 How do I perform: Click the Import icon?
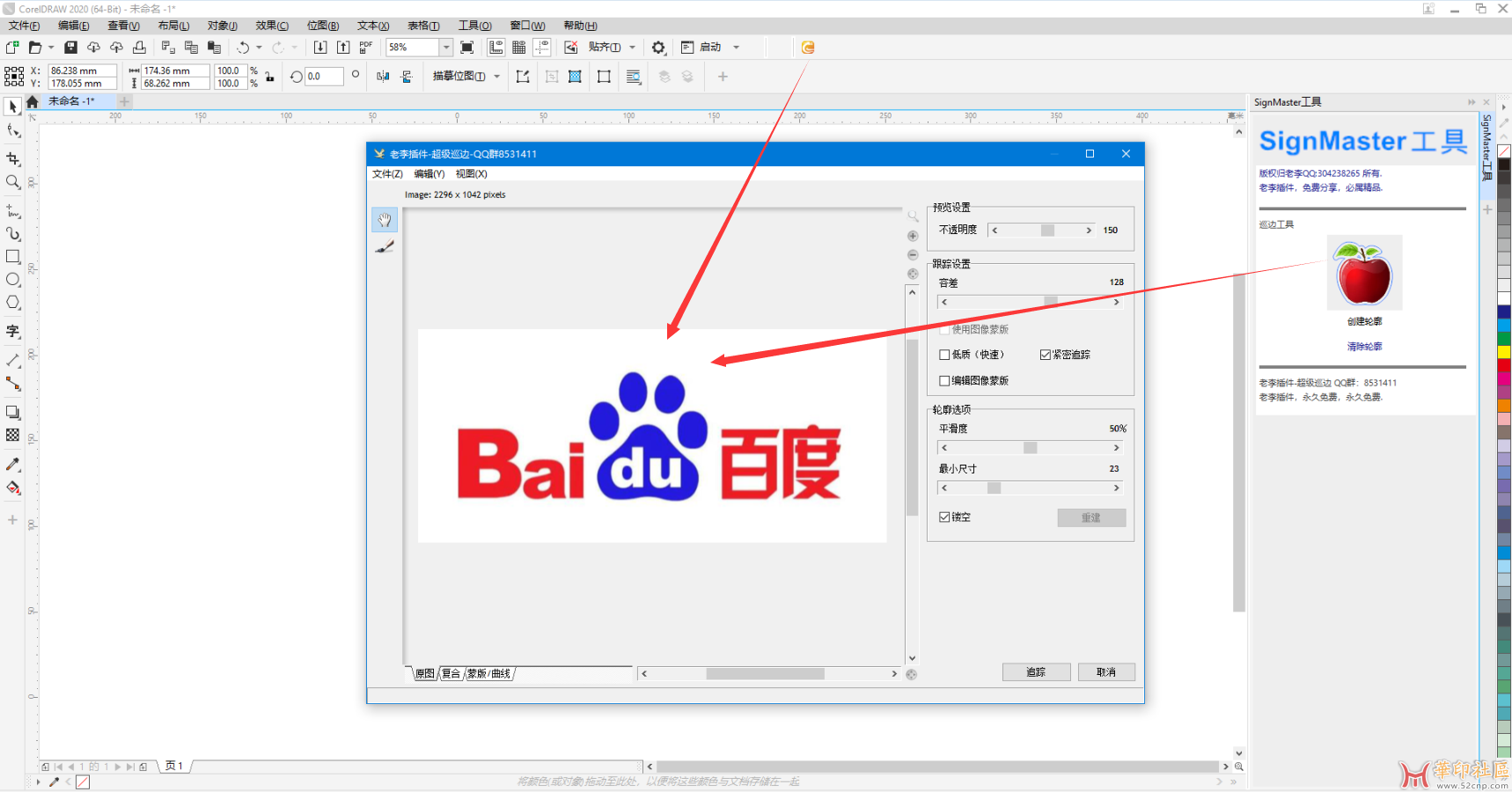pyautogui.click(x=320, y=48)
